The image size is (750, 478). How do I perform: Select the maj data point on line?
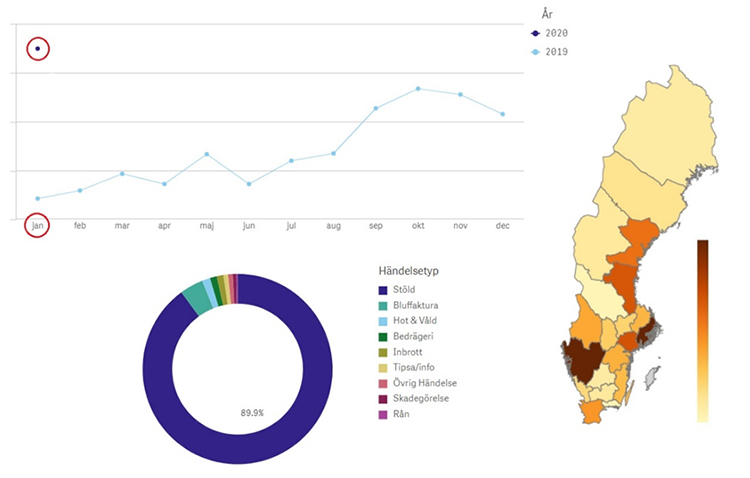click(x=206, y=154)
